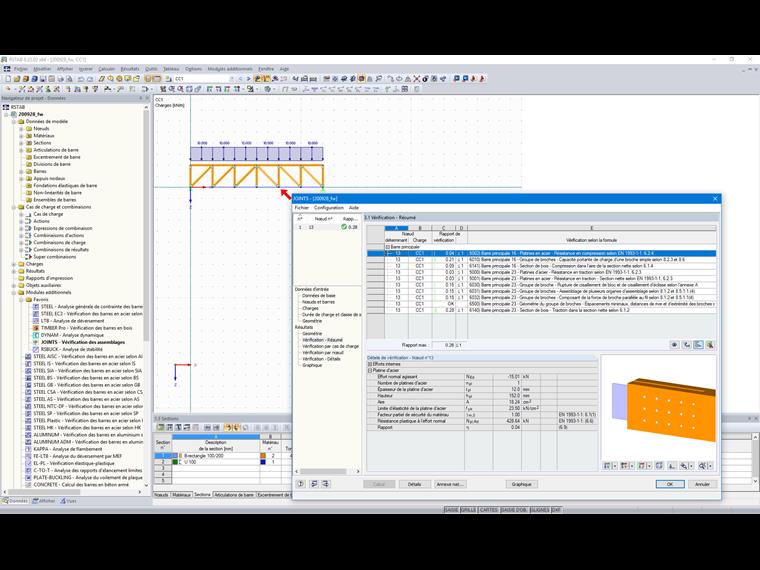Viewport: 760px width, 570px height.
Task: Click orange color swatch for Rectangle 100/200
Action: [263, 456]
